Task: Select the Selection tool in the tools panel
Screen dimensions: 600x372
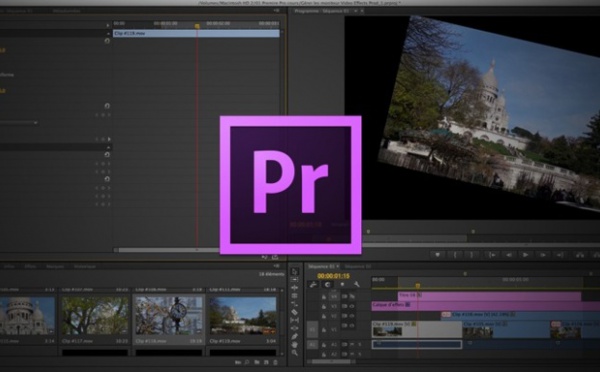Action: click(294, 272)
